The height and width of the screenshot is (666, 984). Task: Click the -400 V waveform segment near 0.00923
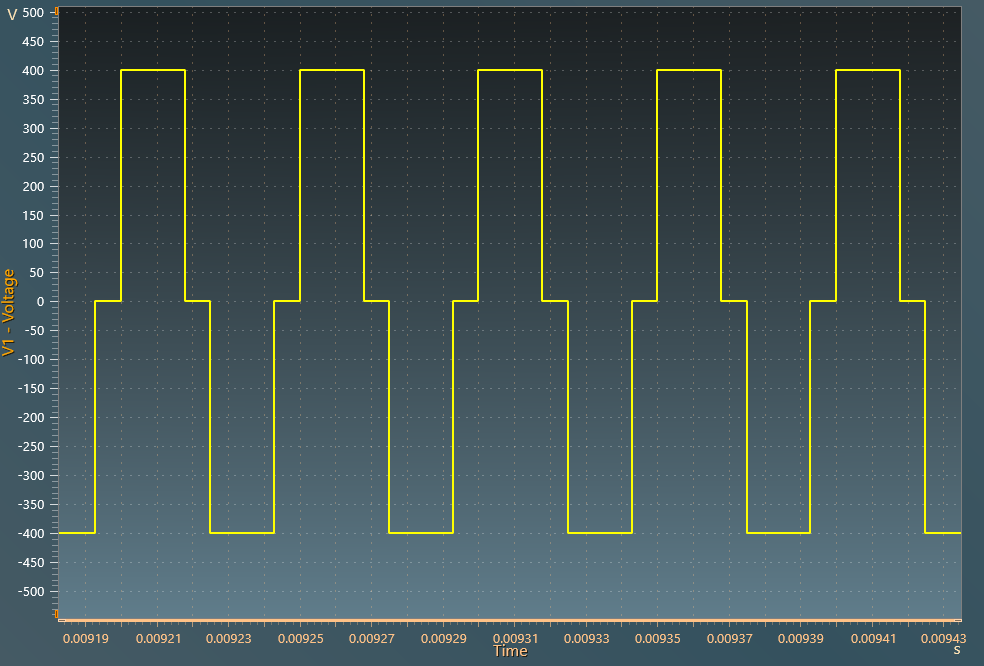point(242,533)
